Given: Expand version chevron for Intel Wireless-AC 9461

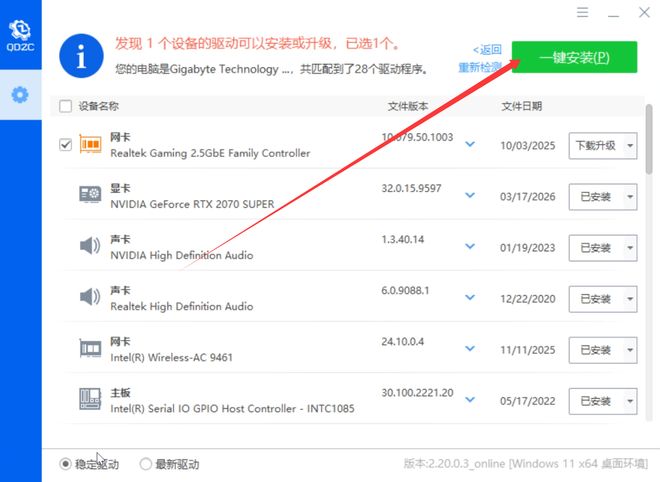Looking at the screenshot, I should (470, 349).
